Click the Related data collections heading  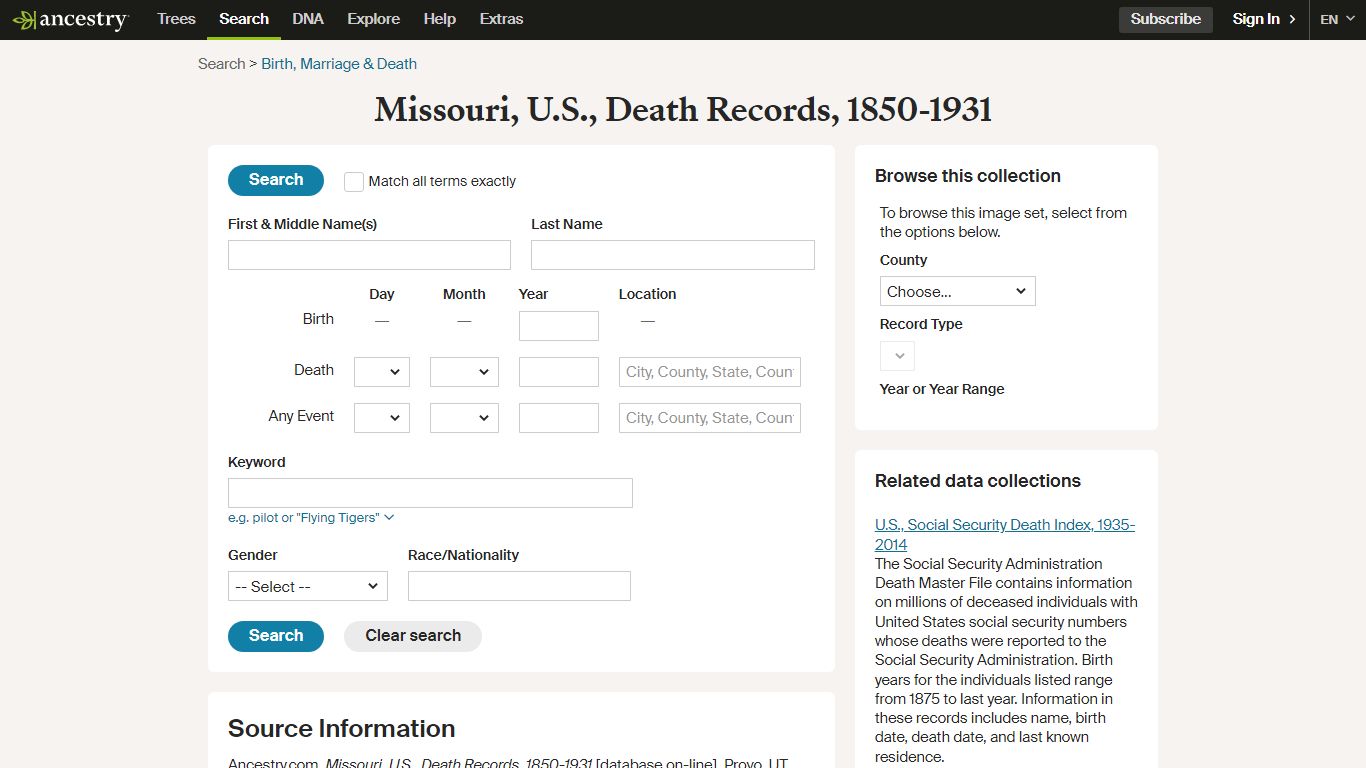click(978, 481)
